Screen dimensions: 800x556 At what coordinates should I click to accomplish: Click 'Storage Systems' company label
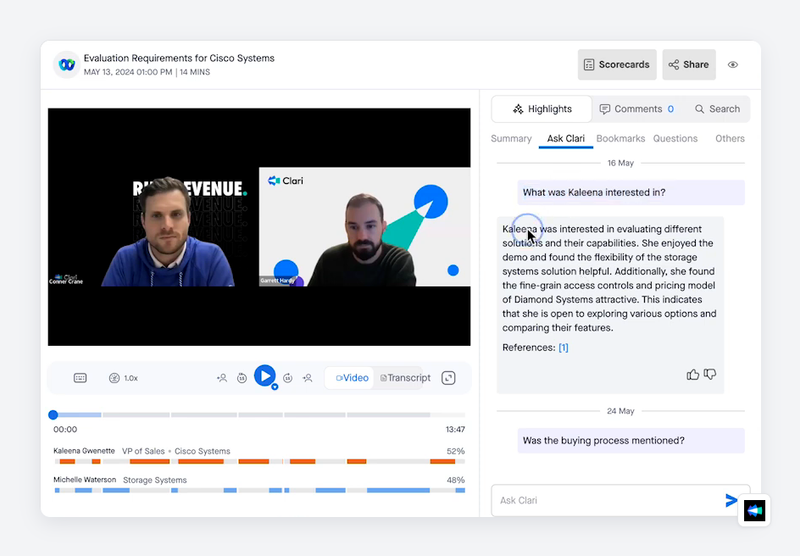point(155,481)
